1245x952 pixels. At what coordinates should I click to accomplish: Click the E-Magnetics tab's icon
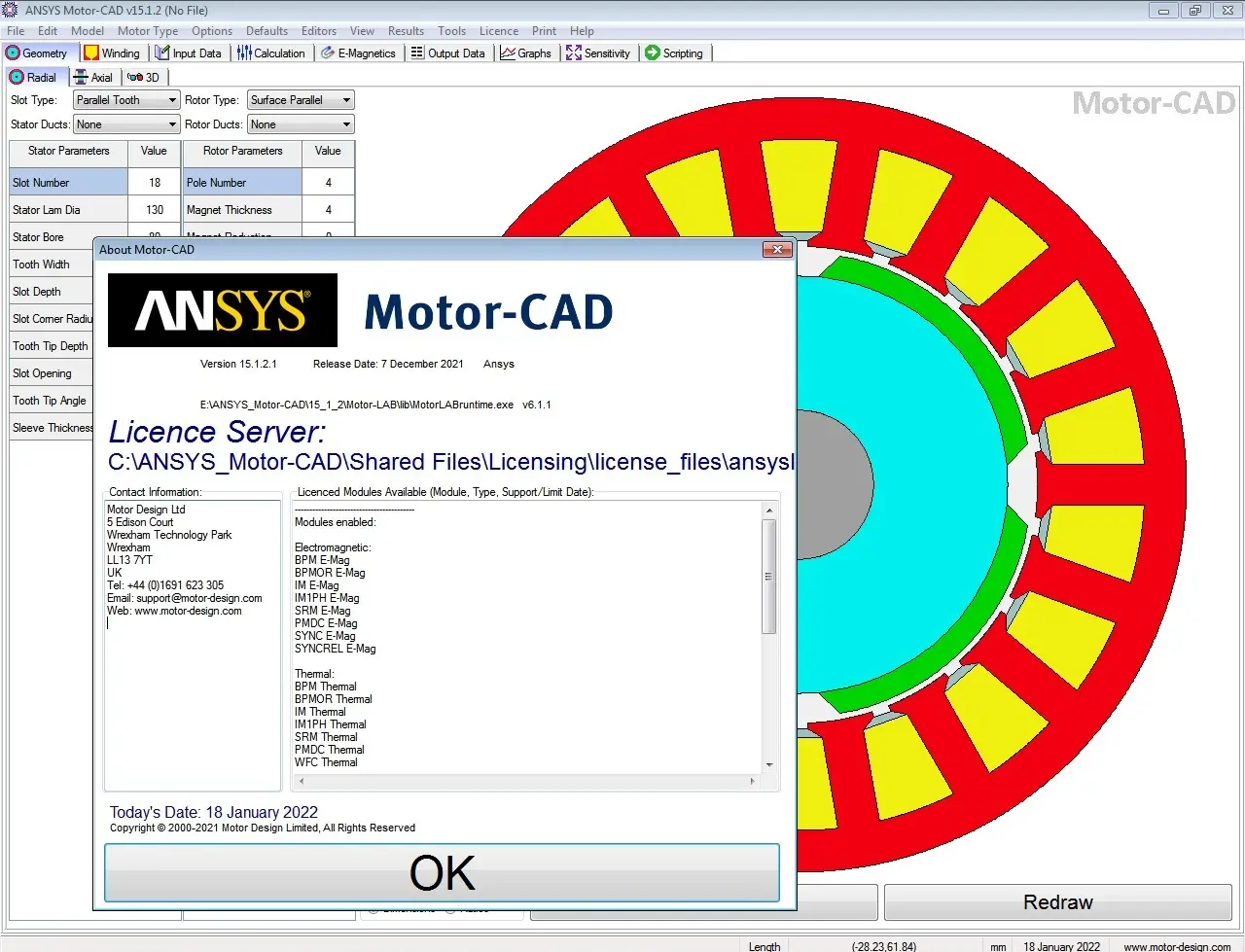point(328,53)
